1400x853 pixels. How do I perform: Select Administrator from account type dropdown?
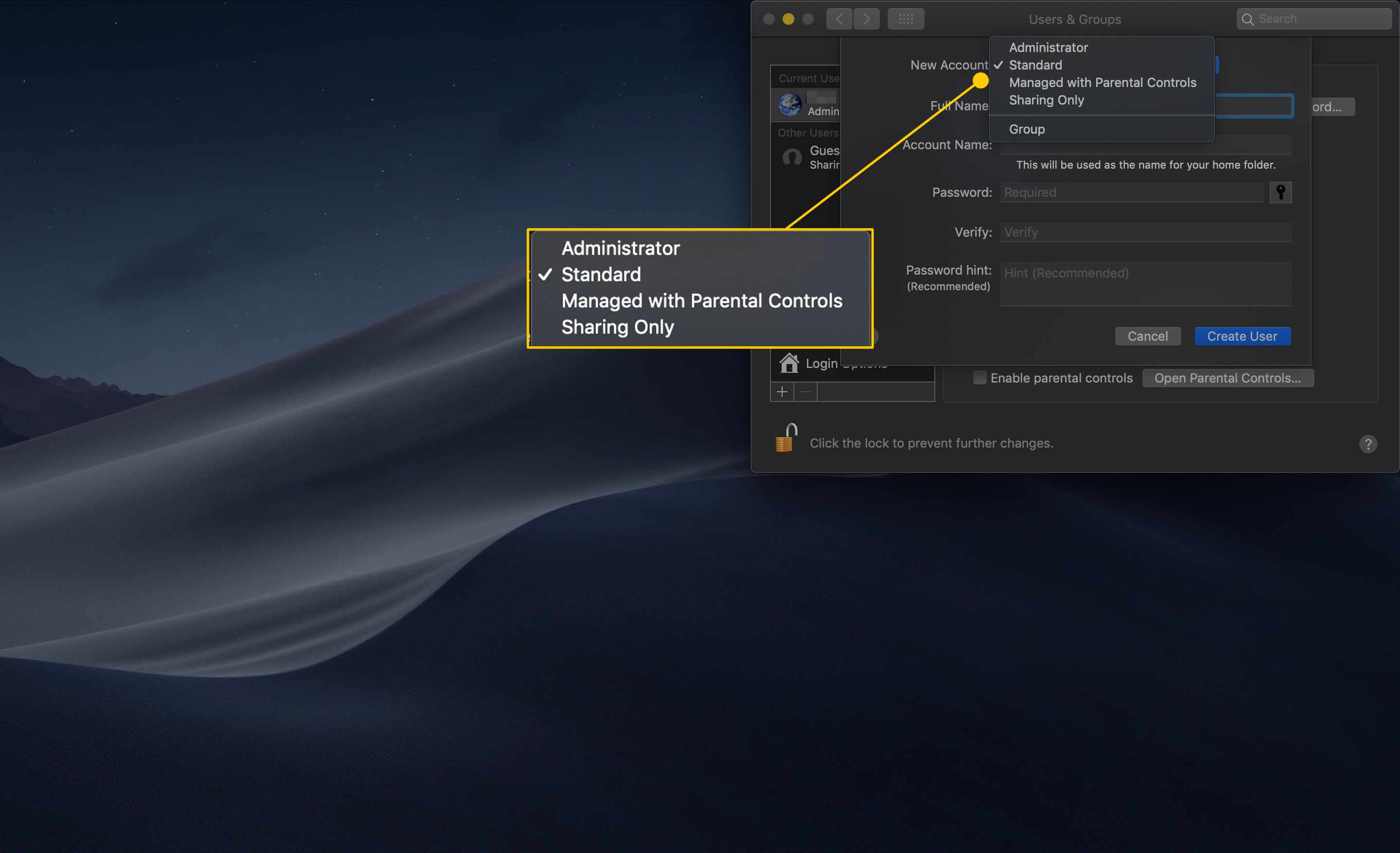(x=1049, y=46)
